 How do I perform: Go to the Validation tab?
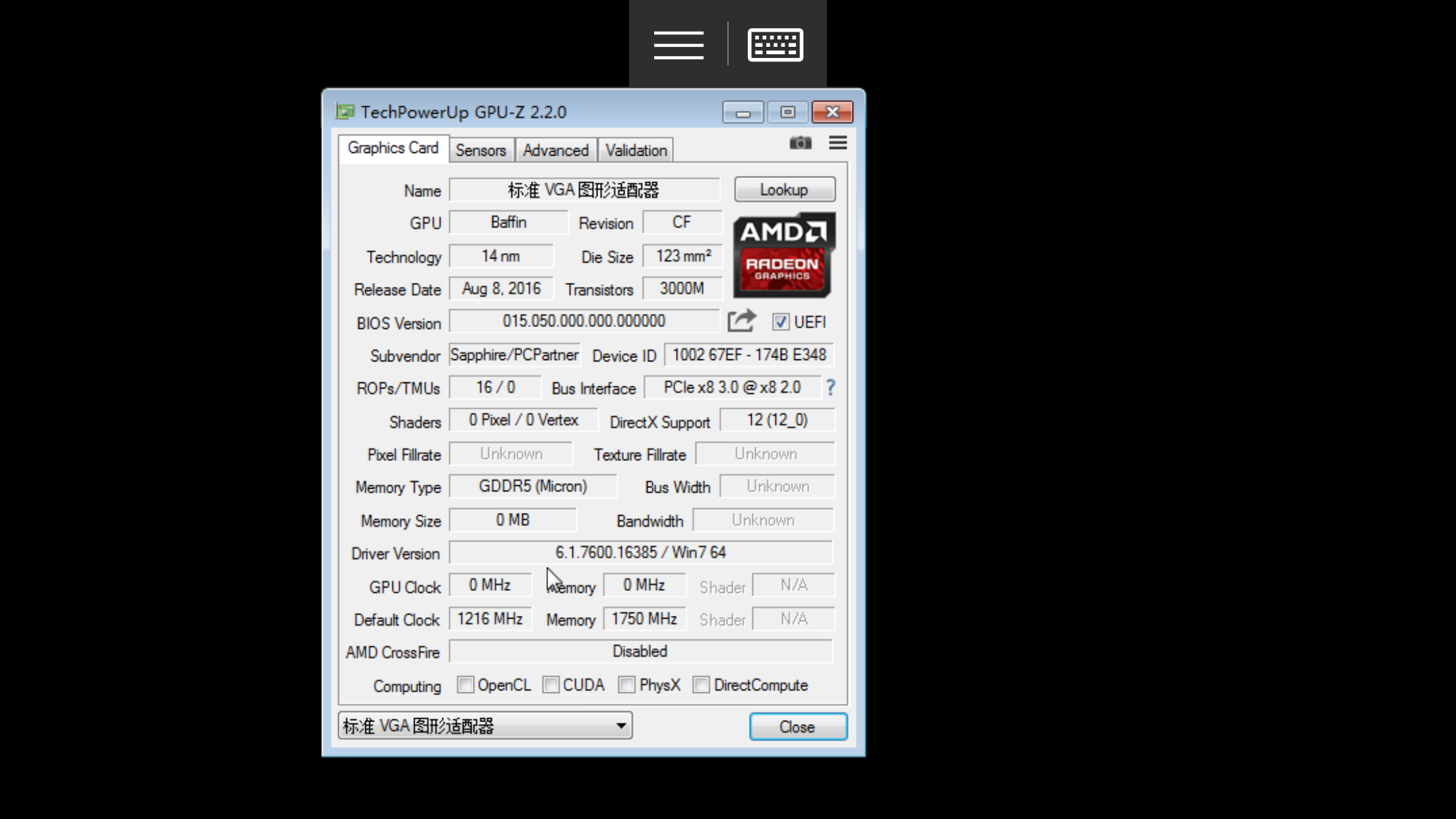pyautogui.click(x=636, y=150)
